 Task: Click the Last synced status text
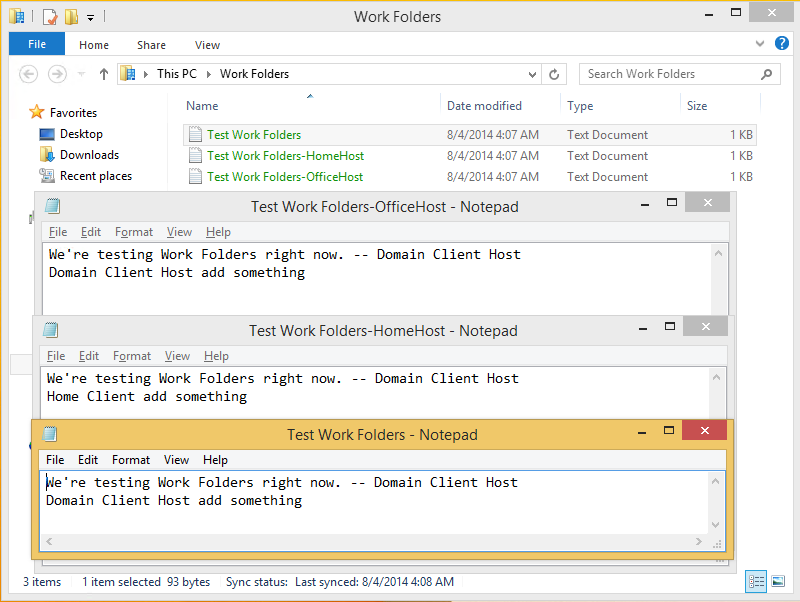[x=374, y=582]
